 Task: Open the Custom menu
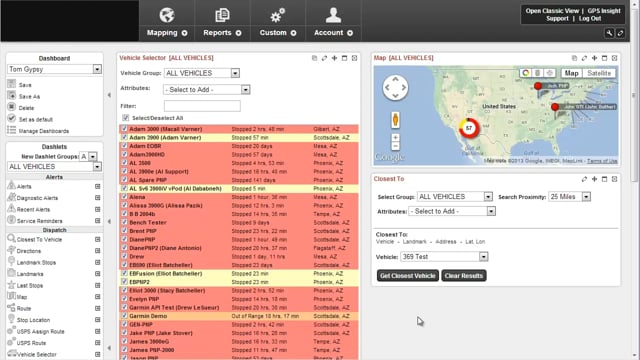(278, 21)
